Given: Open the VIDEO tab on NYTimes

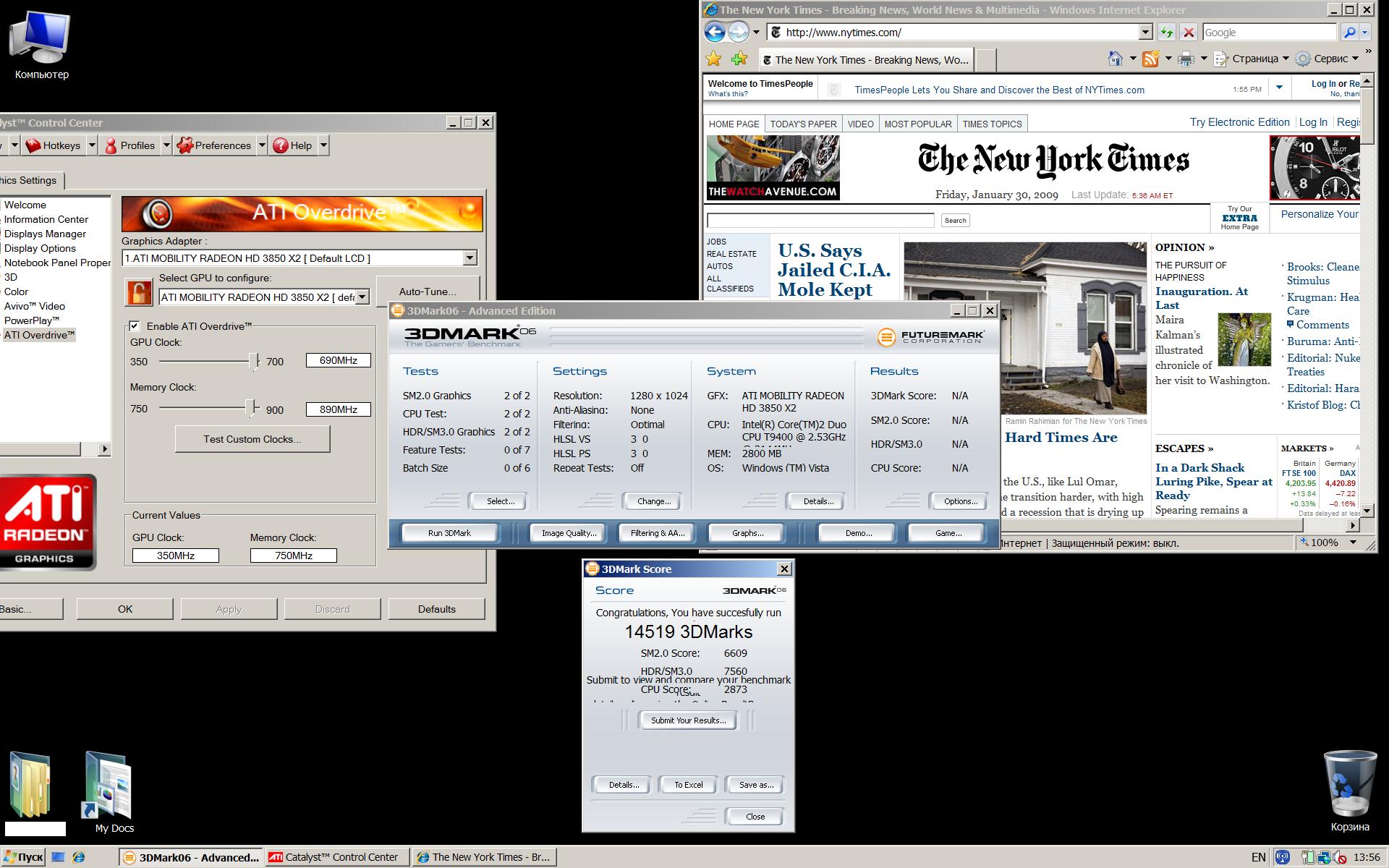Looking at the screenshot, I should point(860,124).
